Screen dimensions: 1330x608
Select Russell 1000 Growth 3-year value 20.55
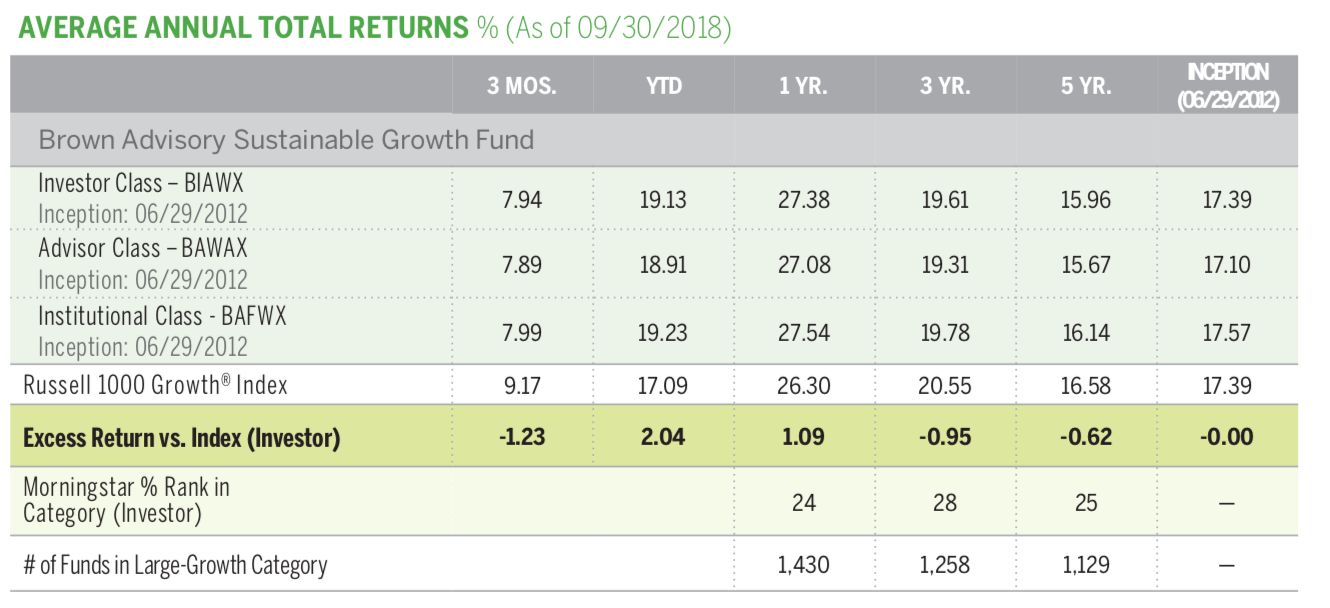(945, 384)
